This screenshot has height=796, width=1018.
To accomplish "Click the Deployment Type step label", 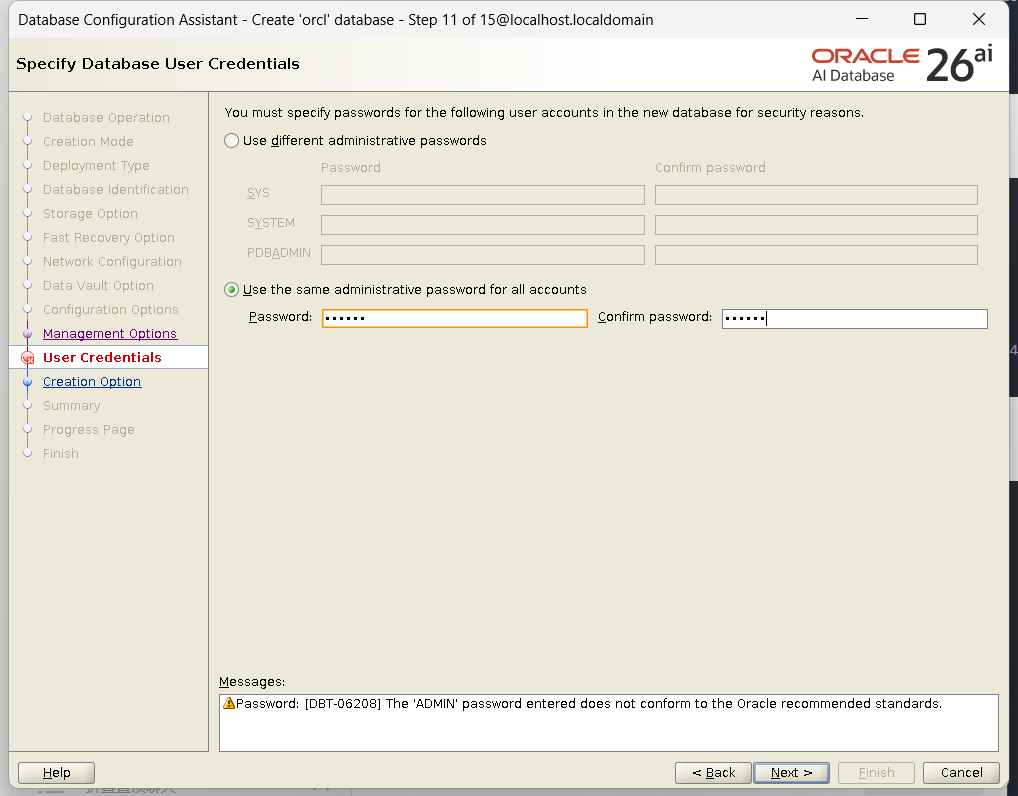I will [96, 166].
